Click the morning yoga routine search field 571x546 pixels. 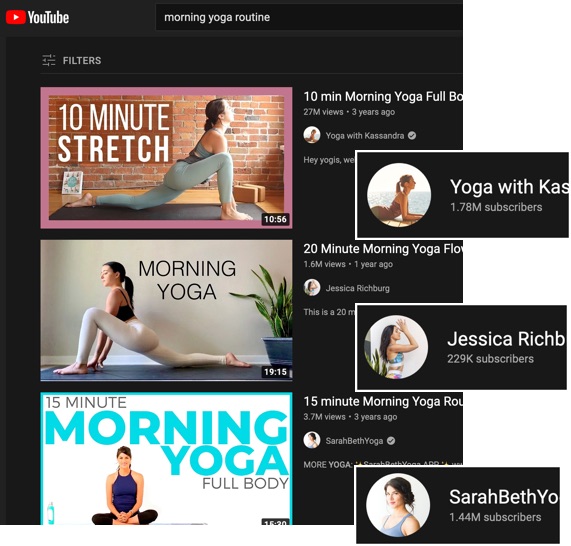309,17
